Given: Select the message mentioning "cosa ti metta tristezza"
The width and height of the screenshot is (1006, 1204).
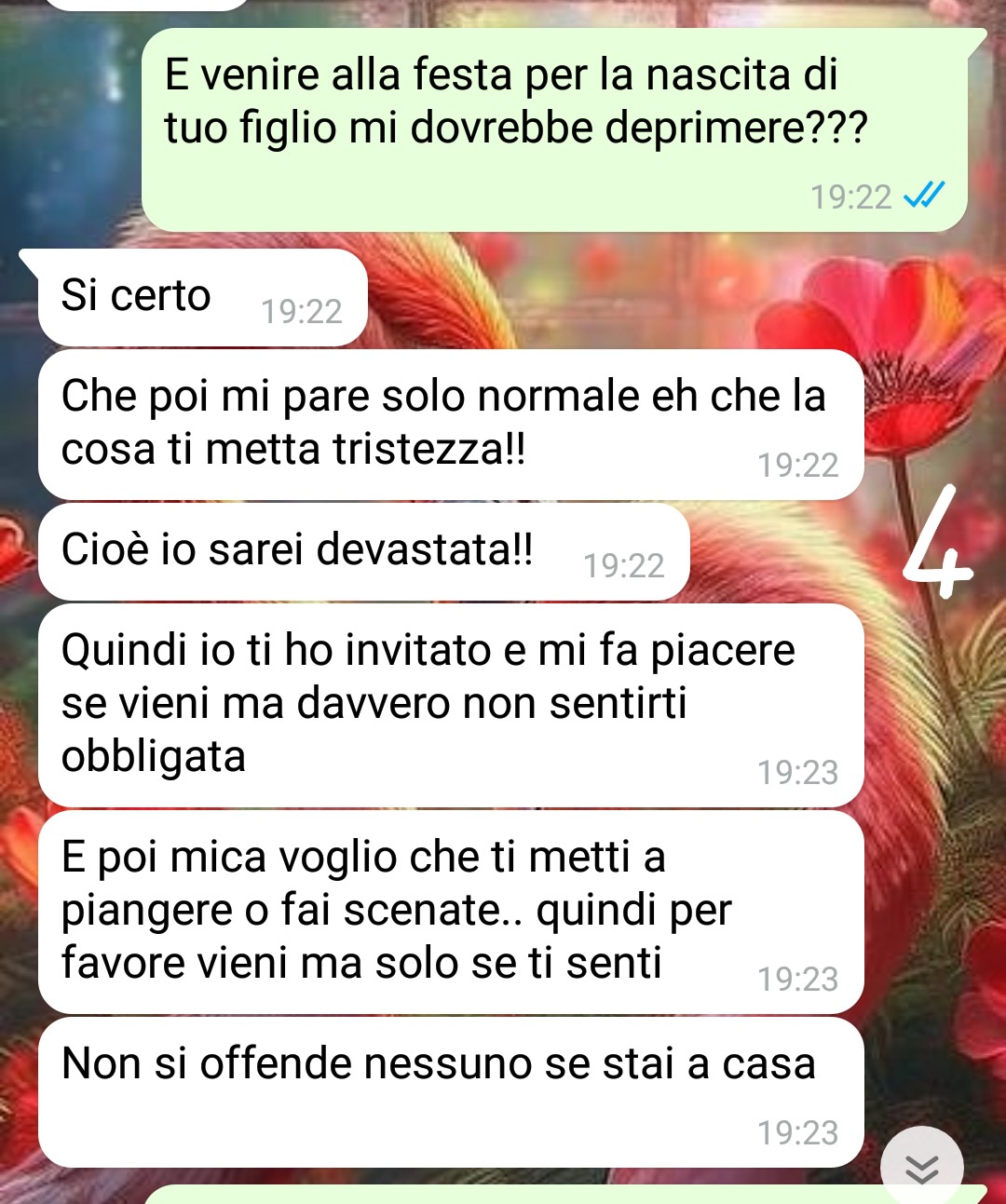Looking at the screenshot, I should (451, 425).
